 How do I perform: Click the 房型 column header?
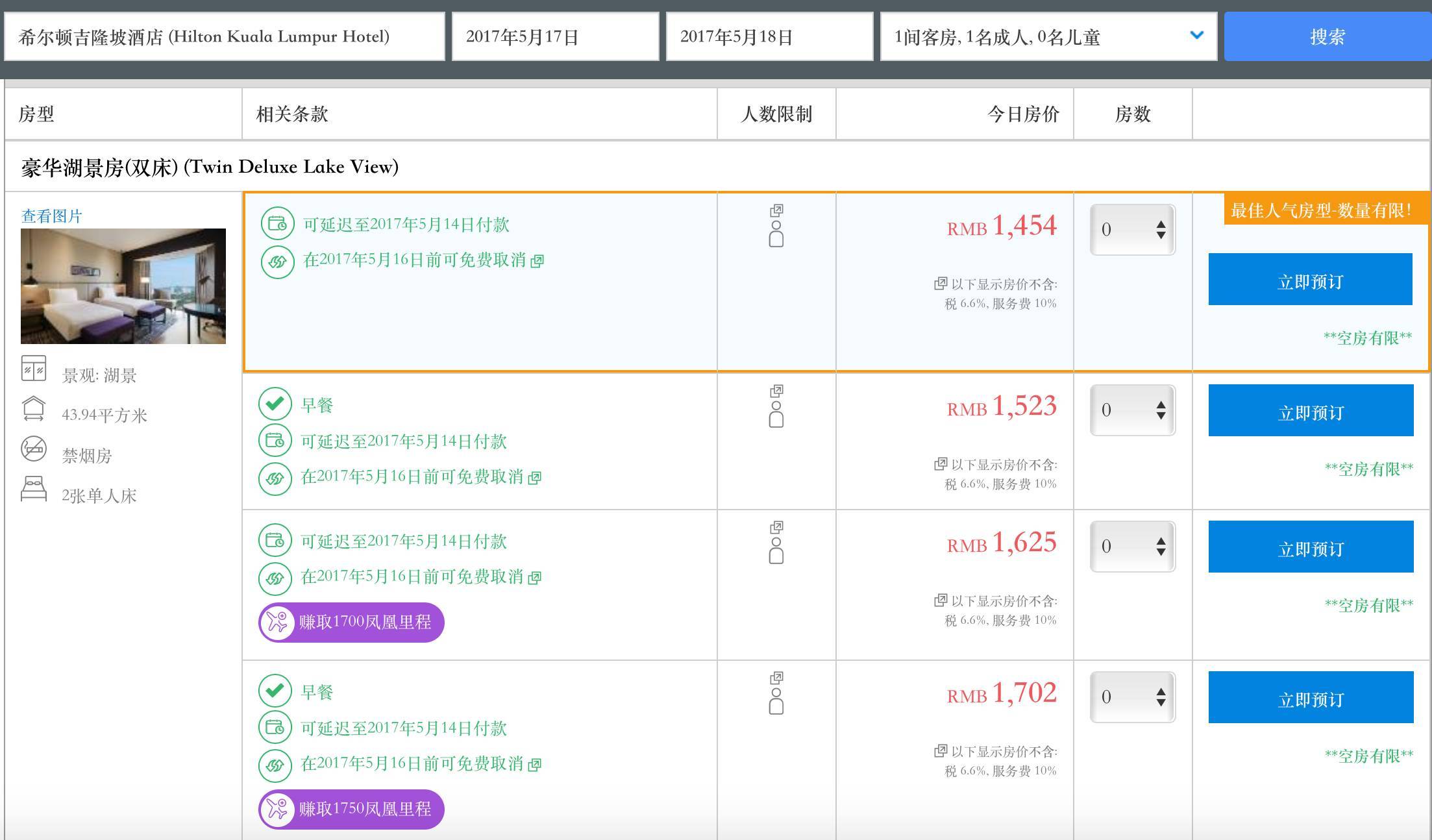36,114
